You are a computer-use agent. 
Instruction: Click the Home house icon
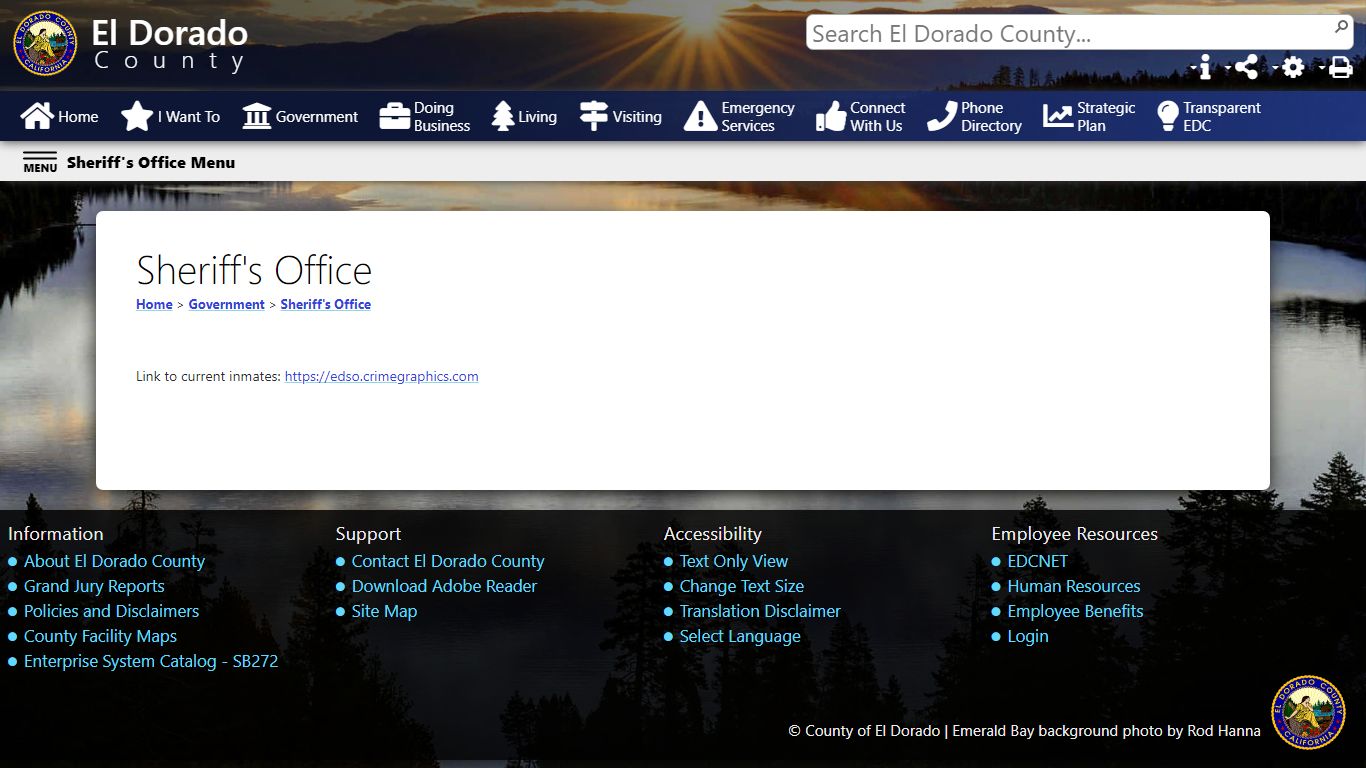point(37,116)
